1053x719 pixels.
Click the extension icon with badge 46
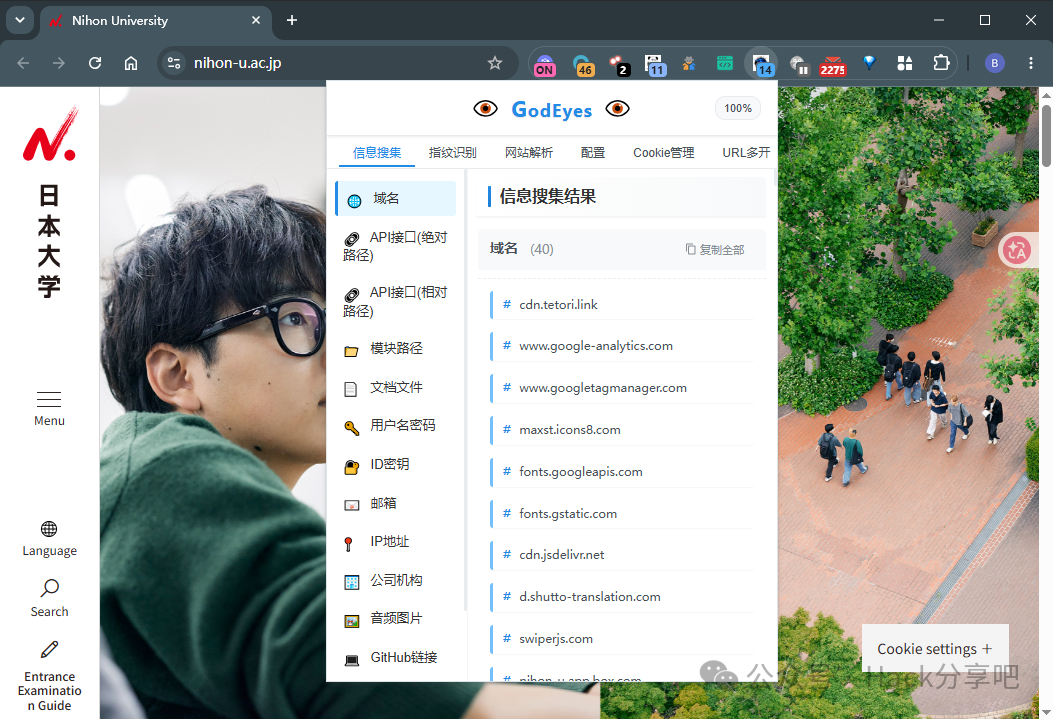click(583, 64)
